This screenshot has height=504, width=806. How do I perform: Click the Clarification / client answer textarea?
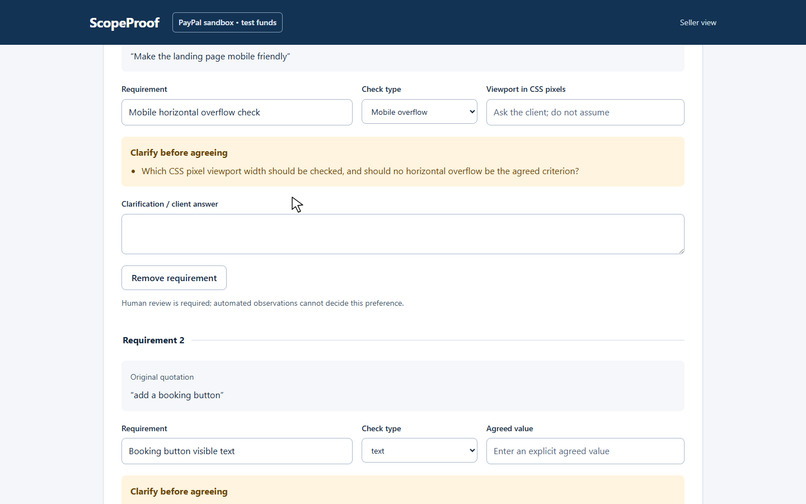coord(403,234)
